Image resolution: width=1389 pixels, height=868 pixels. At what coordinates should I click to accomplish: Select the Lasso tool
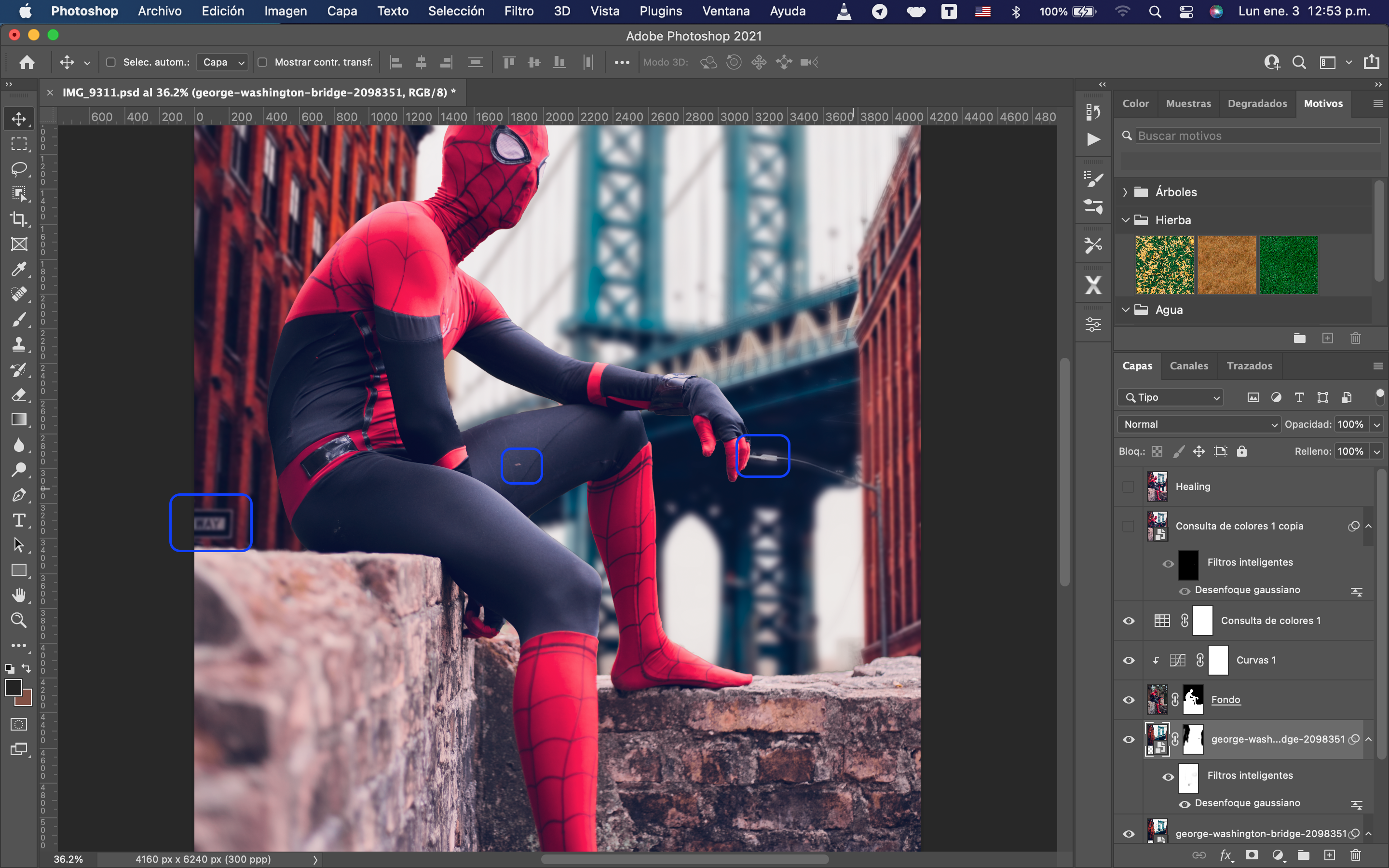point(19,169)
